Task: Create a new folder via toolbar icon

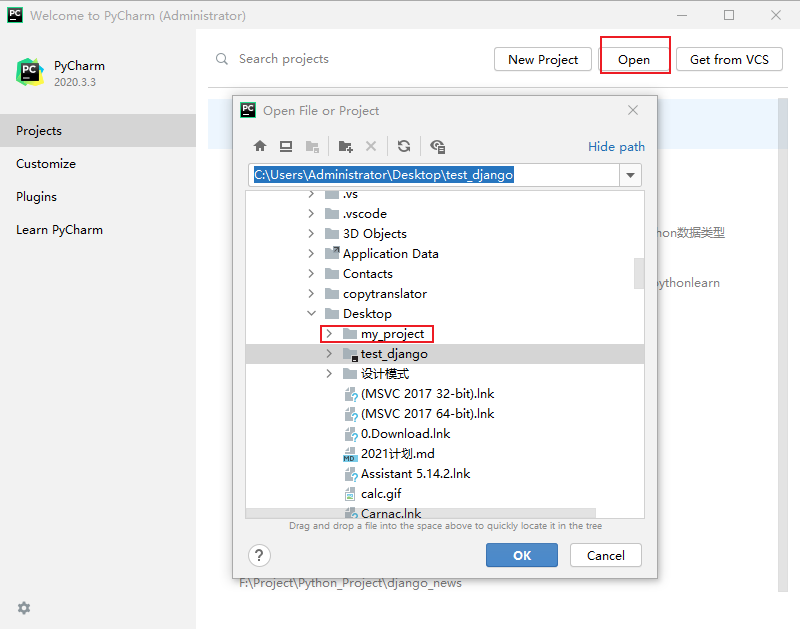Action: (345, 147)
